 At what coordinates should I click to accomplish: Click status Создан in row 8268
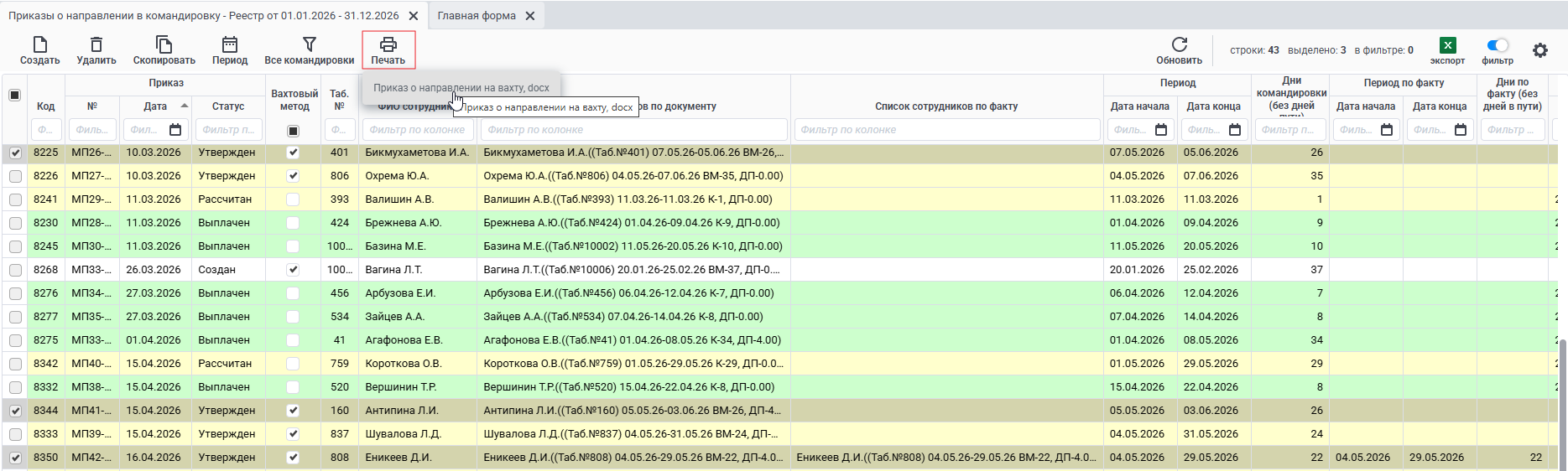pyautogui.click(x=216, y=270)
